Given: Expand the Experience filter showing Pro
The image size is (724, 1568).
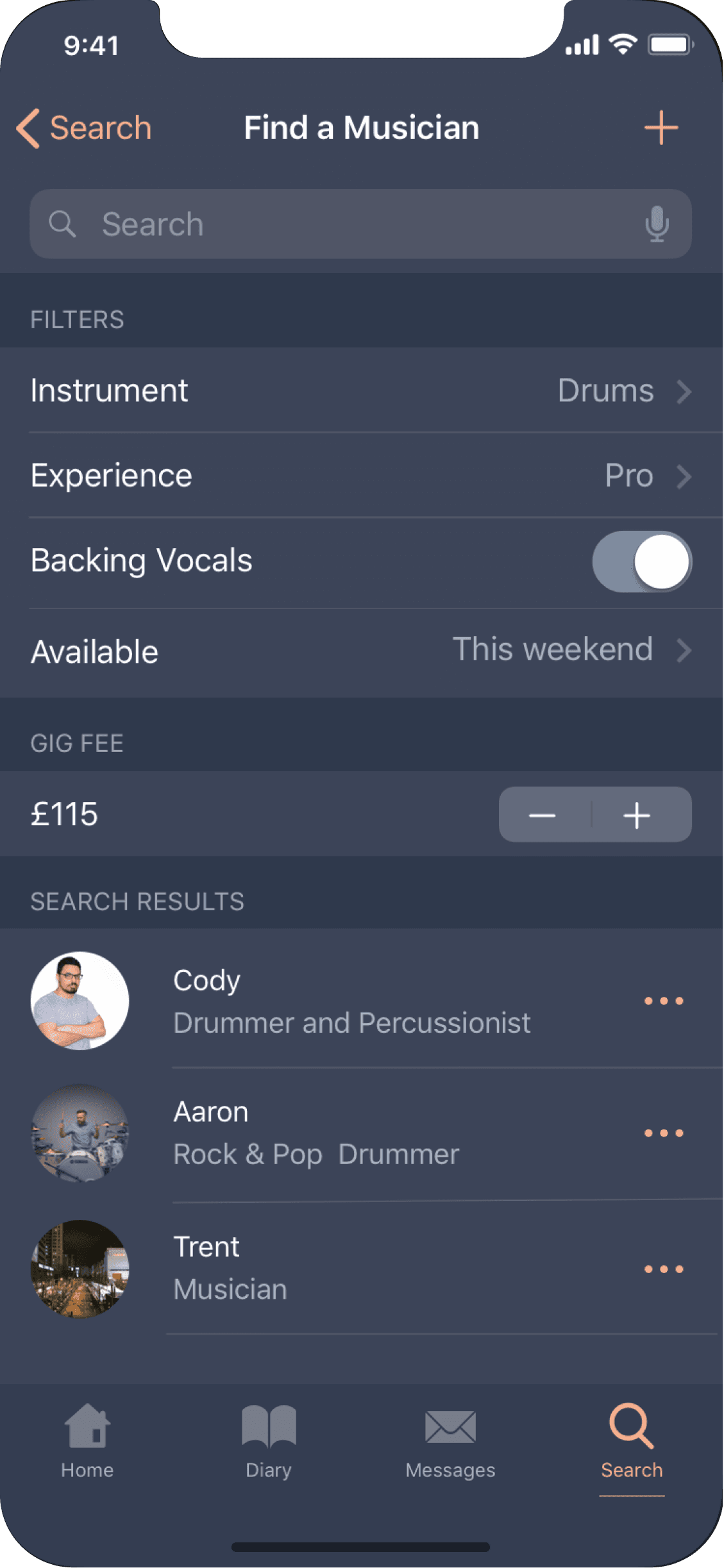Looking at the screenshot, I should point(362,475).
